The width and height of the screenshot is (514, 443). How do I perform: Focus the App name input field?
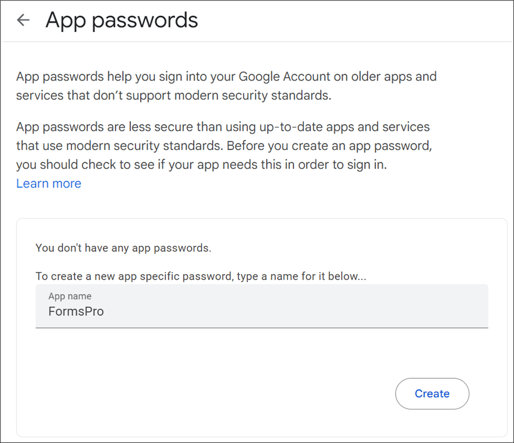pos(262,306)
